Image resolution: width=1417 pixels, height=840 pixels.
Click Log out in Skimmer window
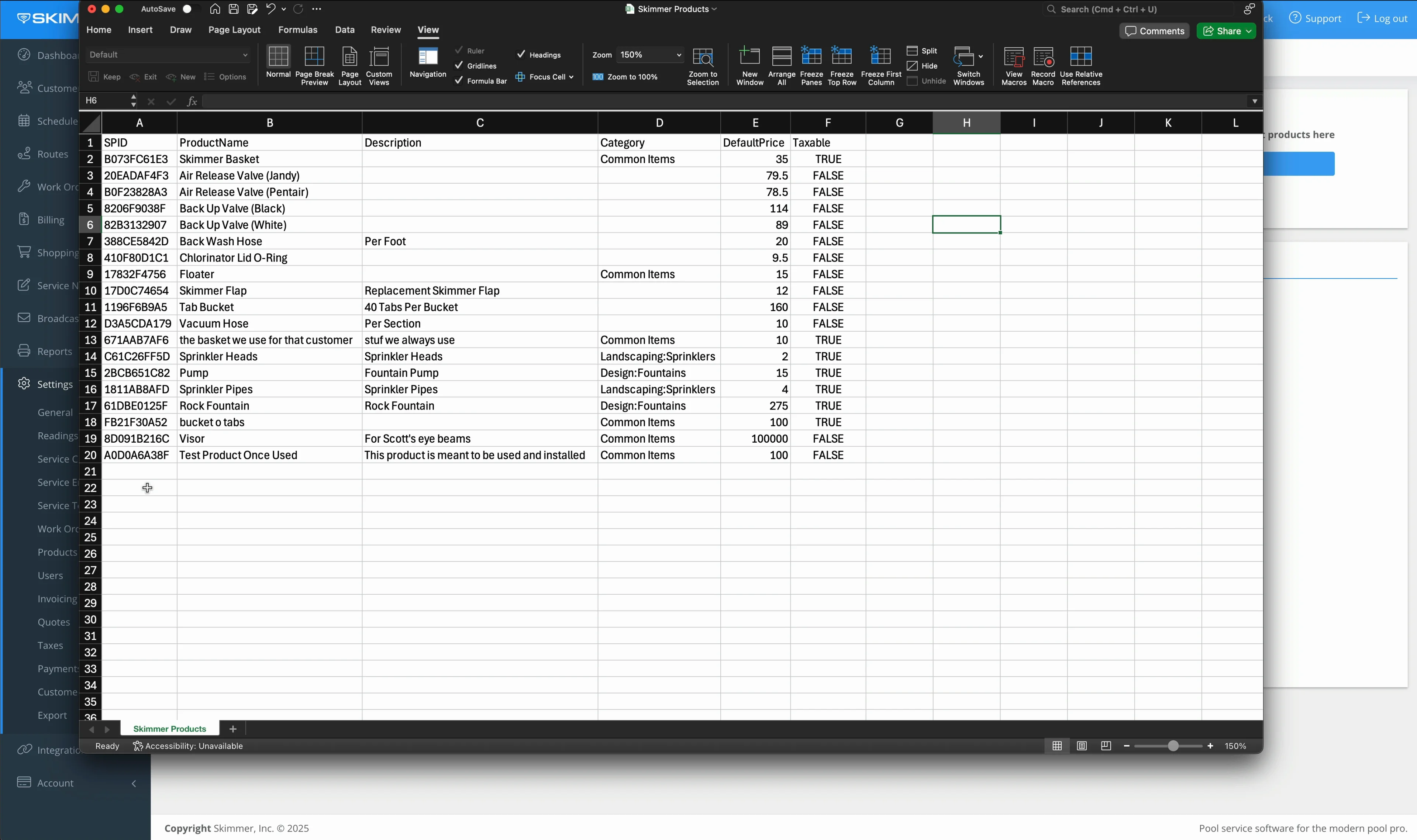(x=1382, y=18)
